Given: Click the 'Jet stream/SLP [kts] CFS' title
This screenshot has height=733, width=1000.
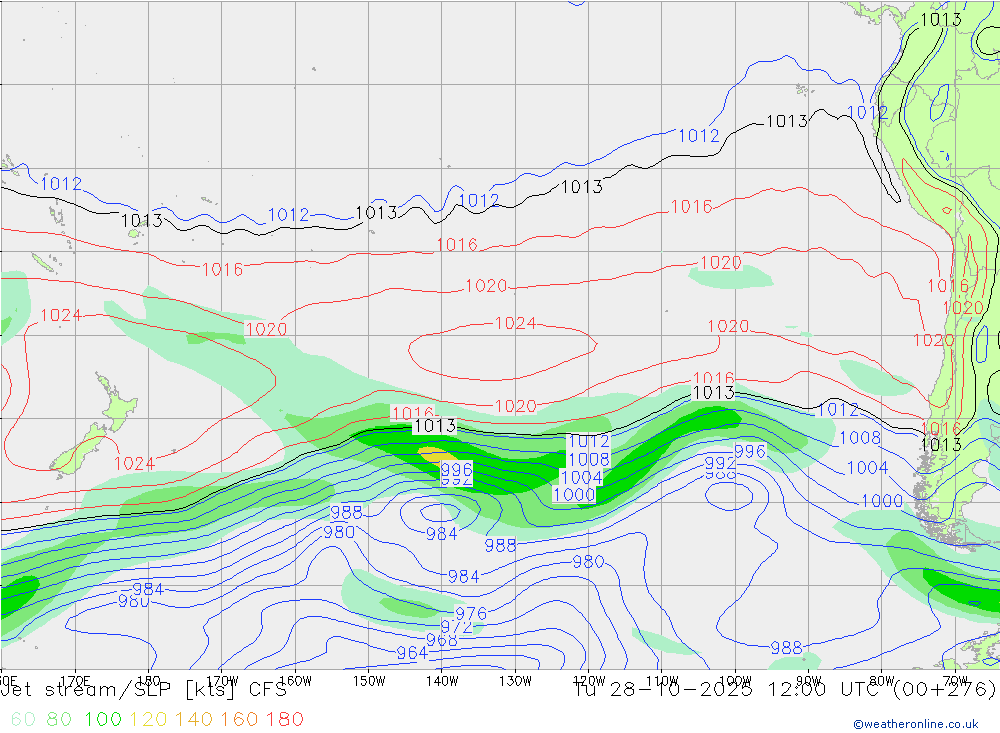Looking at the screenshot, I should point(144,690).
